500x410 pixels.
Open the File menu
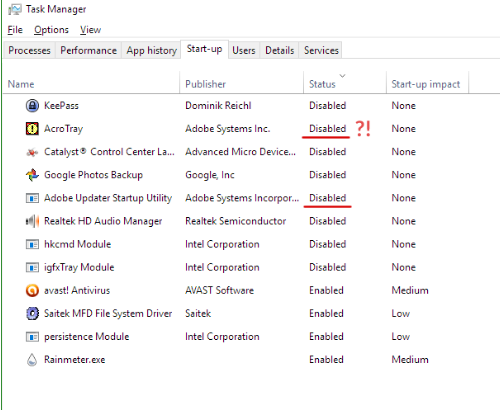[x=15, y=30]
